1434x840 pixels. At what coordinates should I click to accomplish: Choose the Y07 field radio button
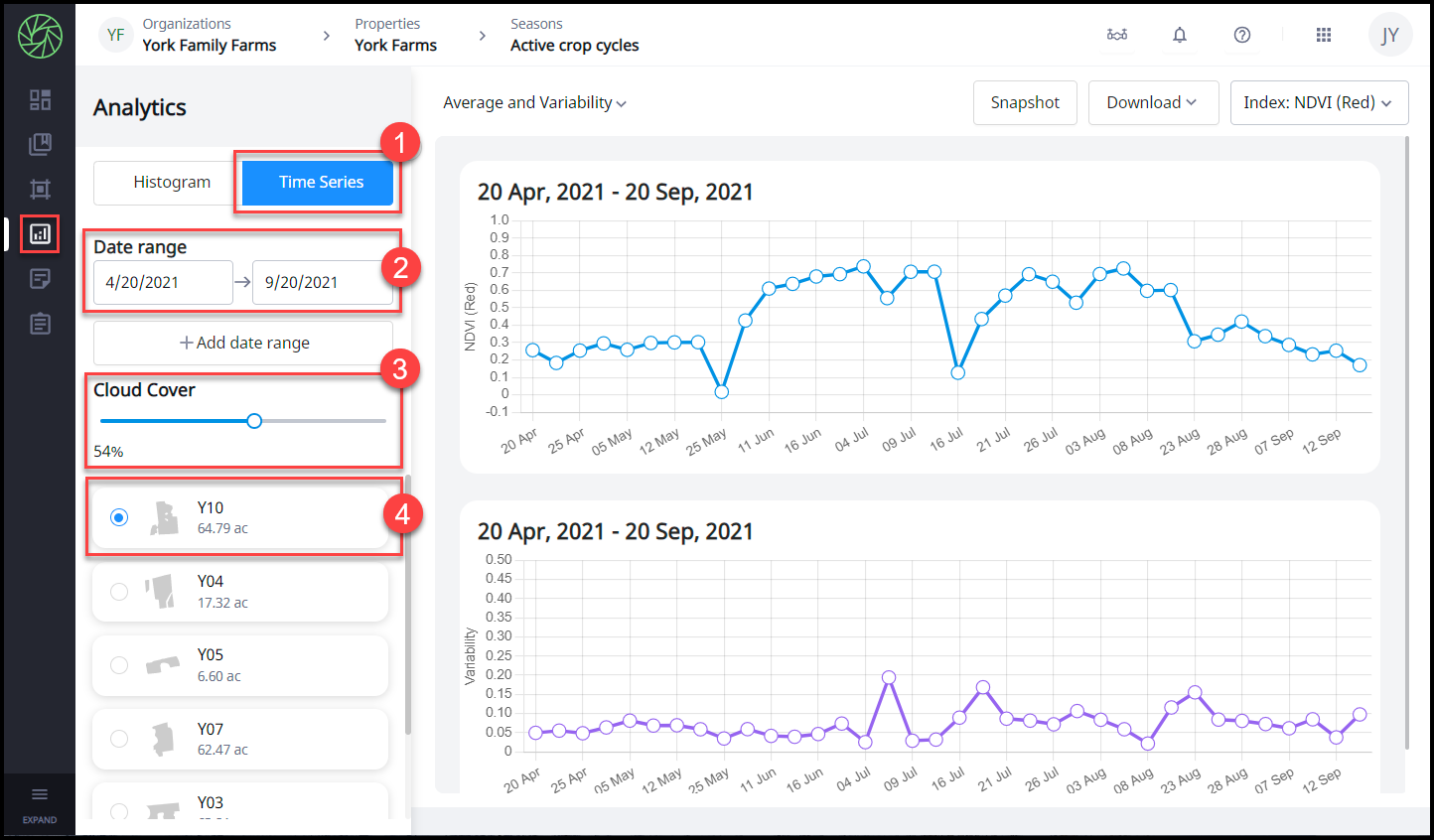(119, 739)
